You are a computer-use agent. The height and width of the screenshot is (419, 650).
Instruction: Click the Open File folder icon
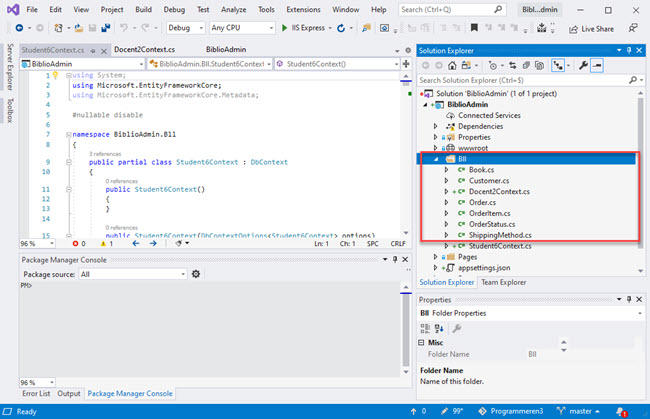pos(78,28)
